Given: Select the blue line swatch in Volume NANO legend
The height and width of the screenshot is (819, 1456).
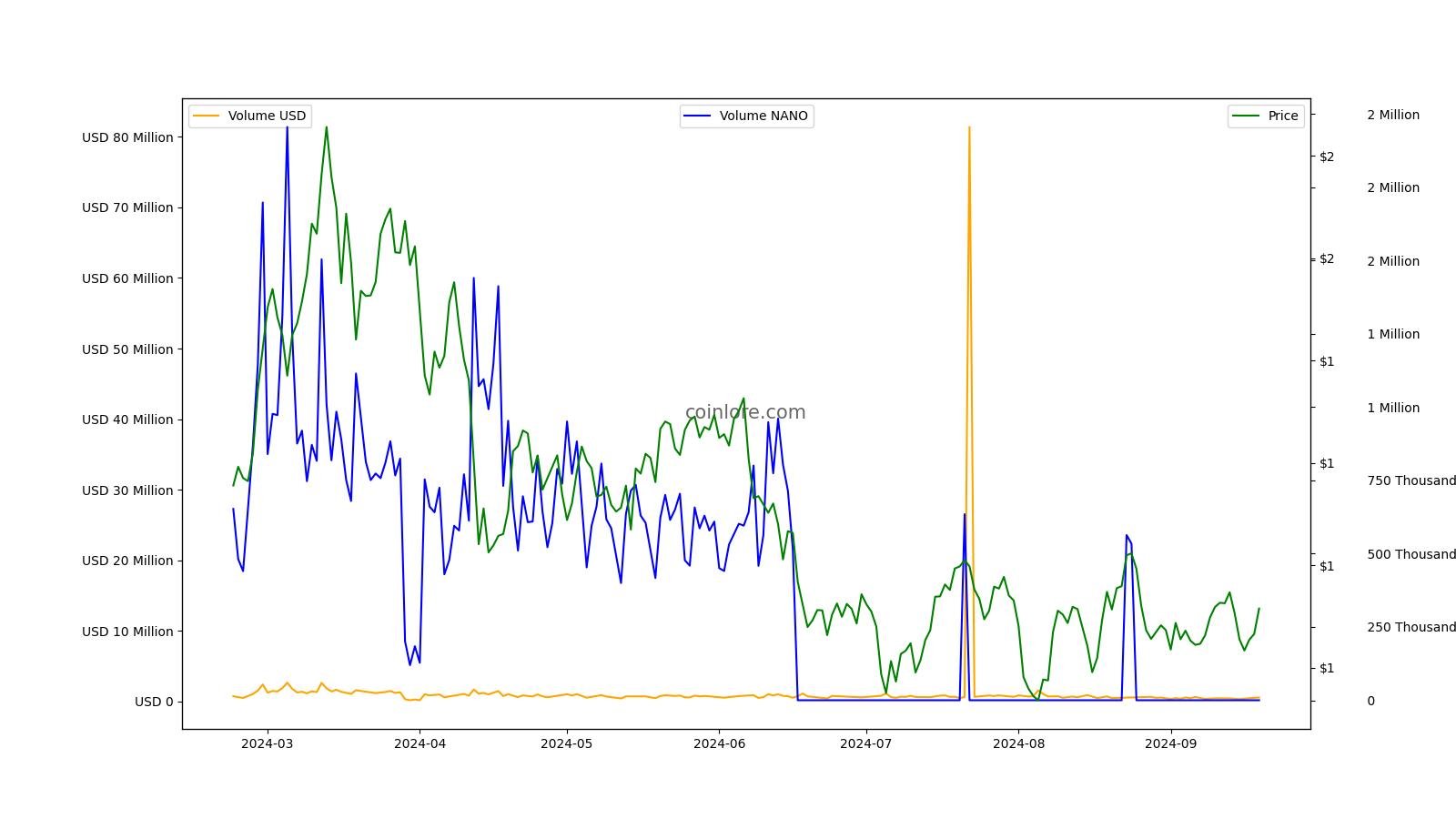Looking at the screenshot, I should pos(698,116).
